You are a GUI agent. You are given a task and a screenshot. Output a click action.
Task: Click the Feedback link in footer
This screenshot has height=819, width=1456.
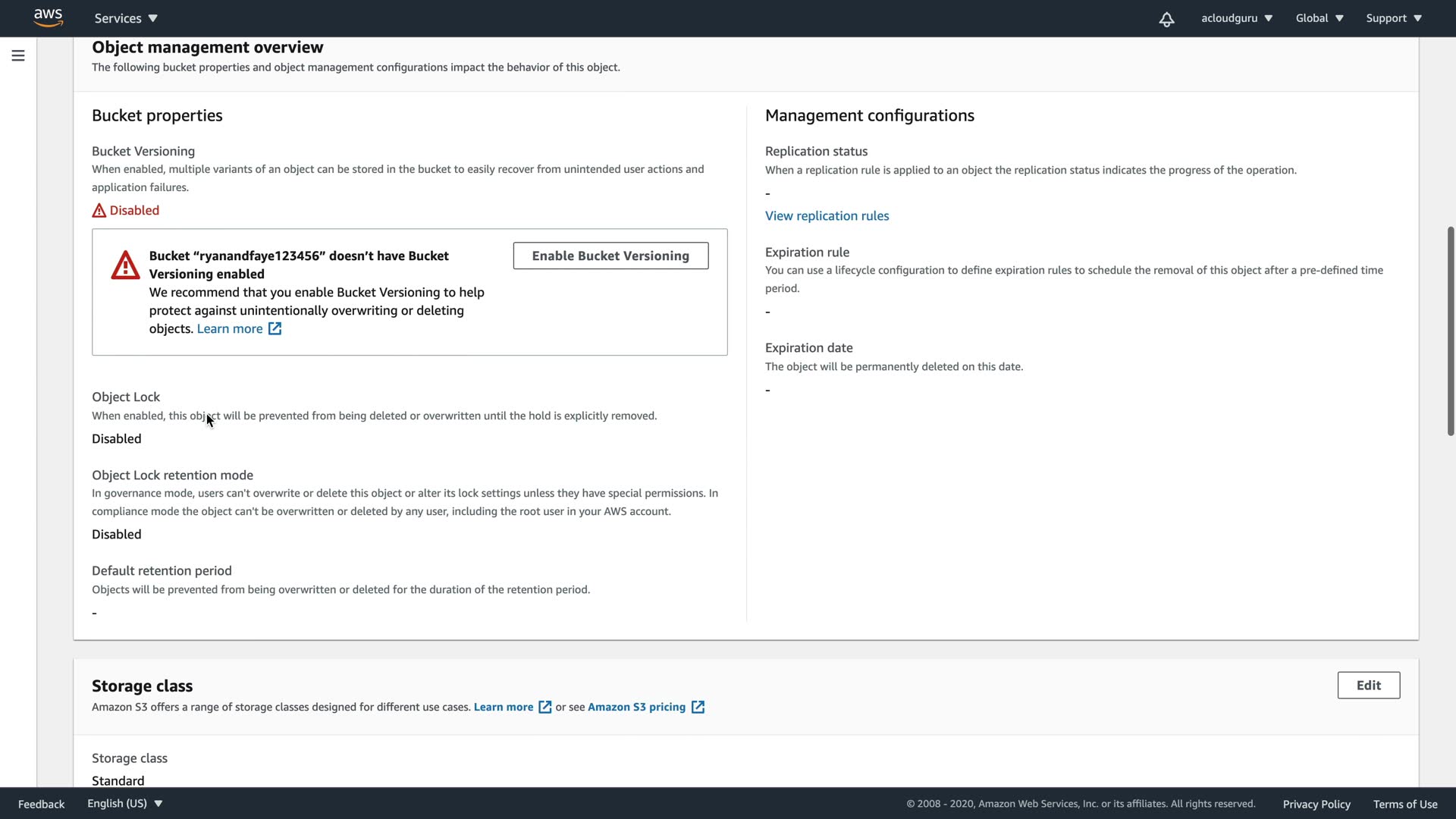[41, 804]
